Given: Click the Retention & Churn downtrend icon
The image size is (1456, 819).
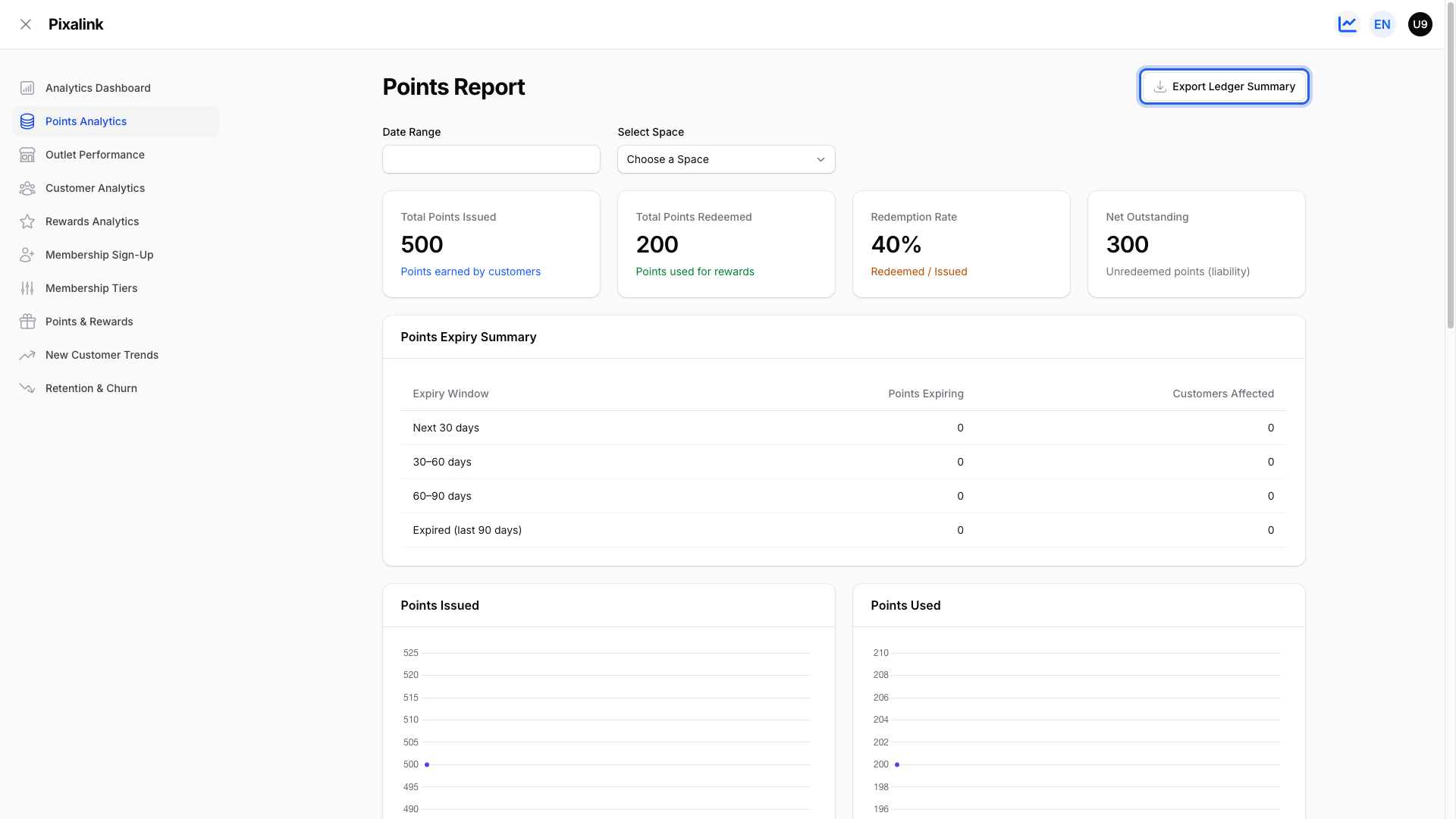Looking at the screenshot, I should [27, 388].
